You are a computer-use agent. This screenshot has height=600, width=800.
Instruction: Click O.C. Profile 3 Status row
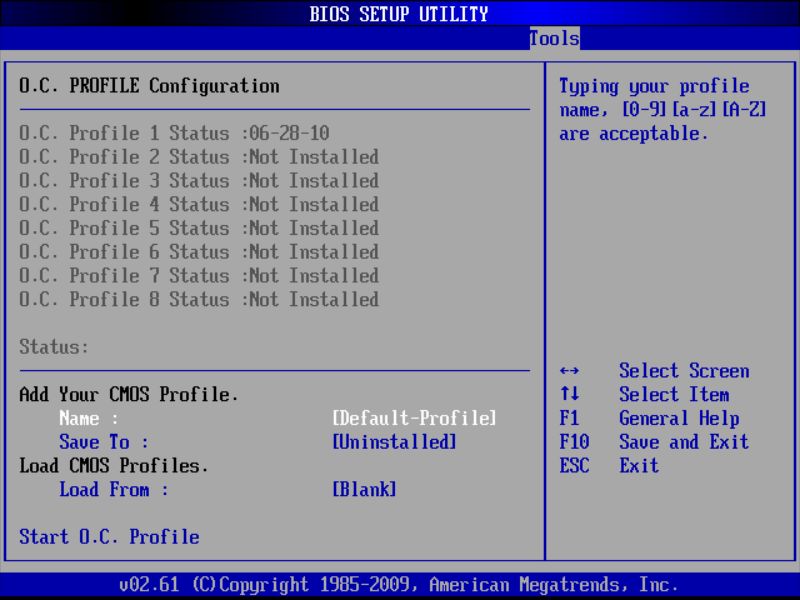tap(199, 181)
